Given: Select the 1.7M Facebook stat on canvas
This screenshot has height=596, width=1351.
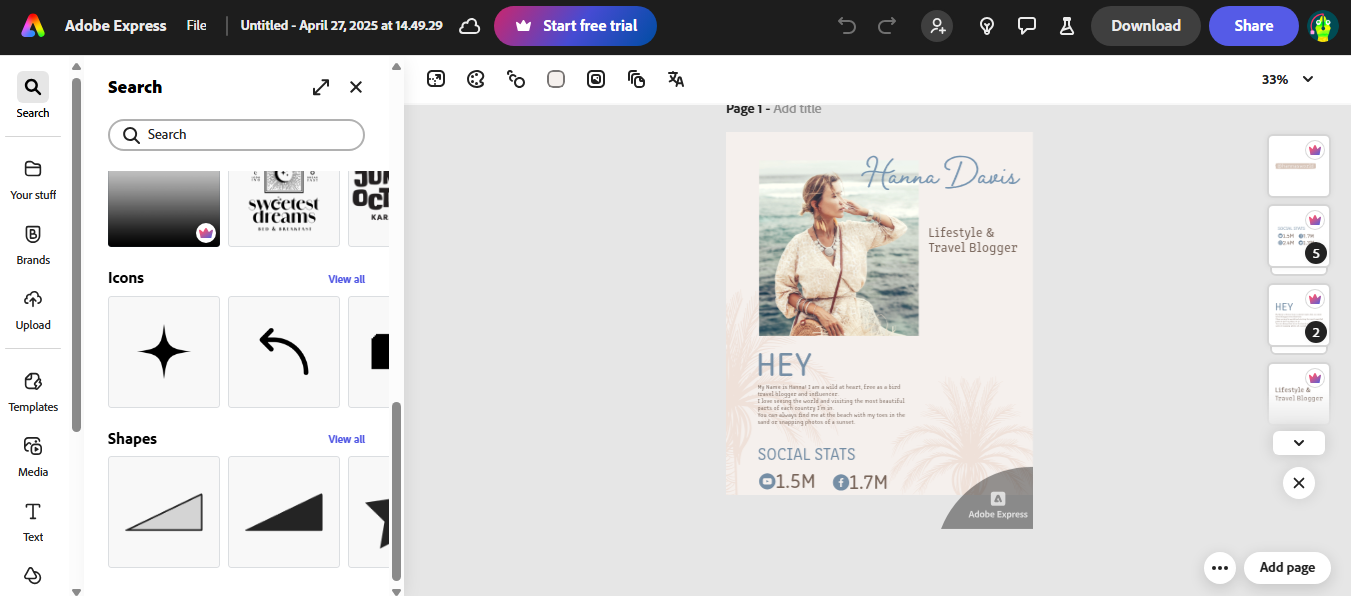Looking at the screenshot, I should pos(860,482).
